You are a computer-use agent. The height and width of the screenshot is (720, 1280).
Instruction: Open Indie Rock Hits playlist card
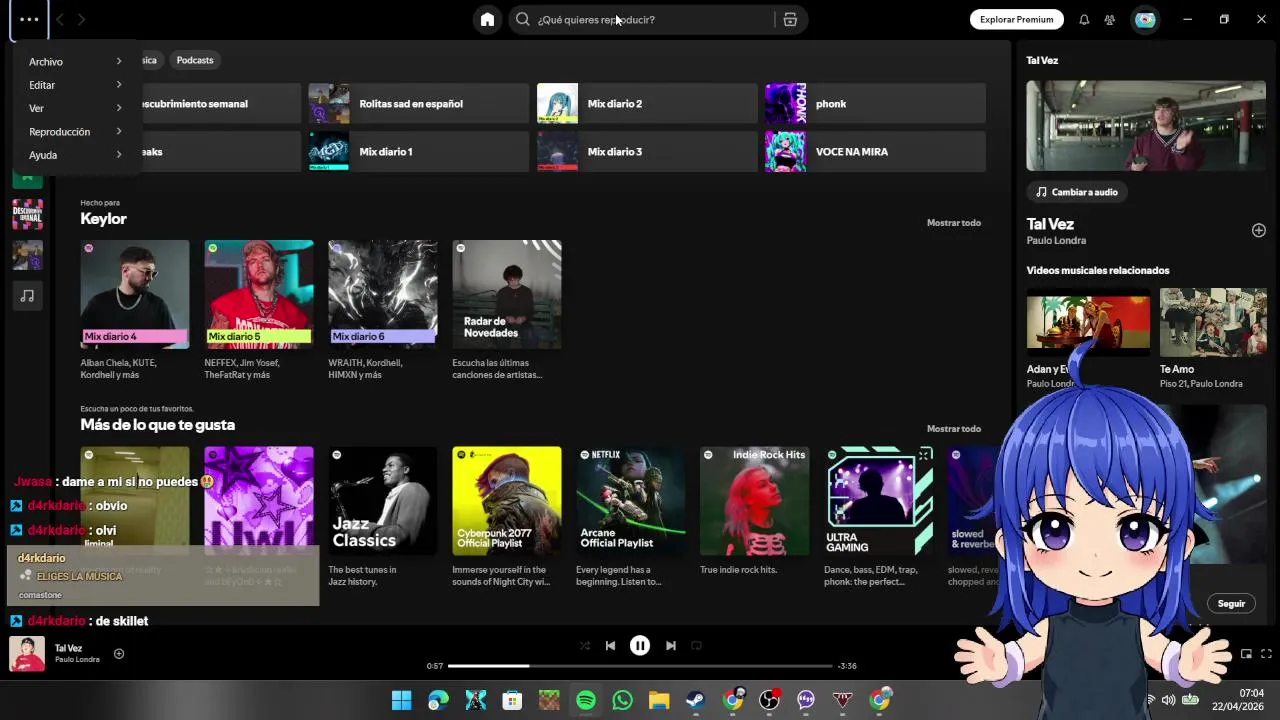coord(755,517)
